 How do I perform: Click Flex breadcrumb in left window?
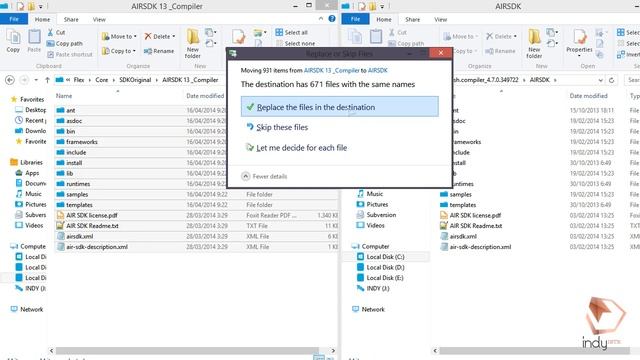79,80
